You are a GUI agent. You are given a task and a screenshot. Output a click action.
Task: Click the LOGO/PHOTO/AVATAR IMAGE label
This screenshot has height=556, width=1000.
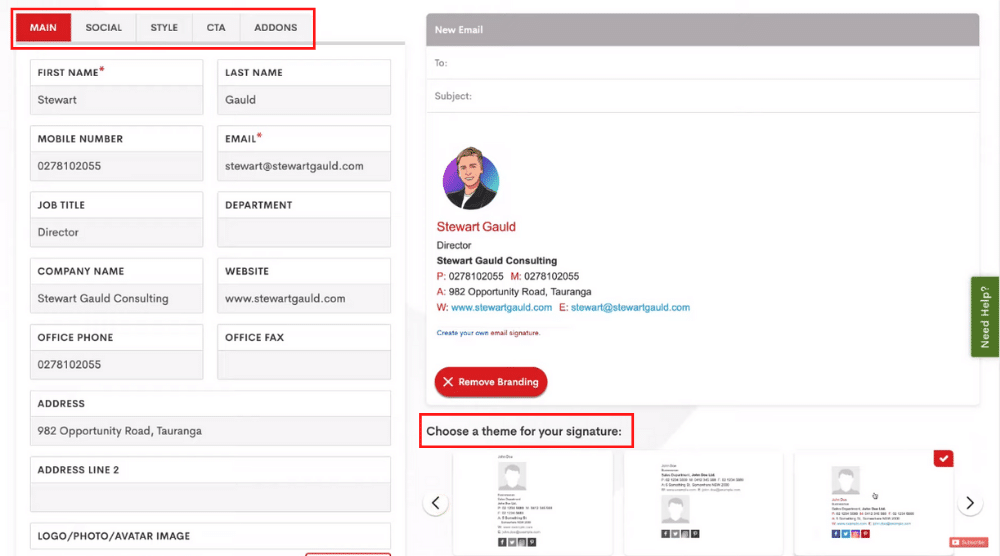click(114, 536)
